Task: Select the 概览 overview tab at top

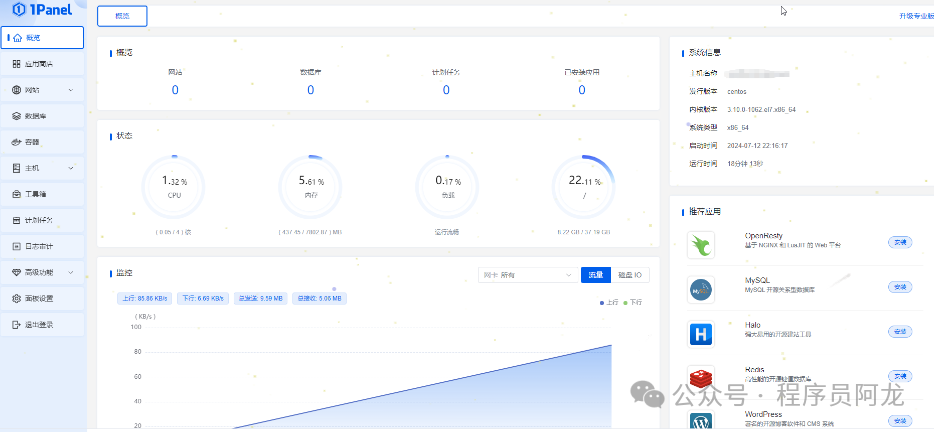Action: (x=122, y=16)
